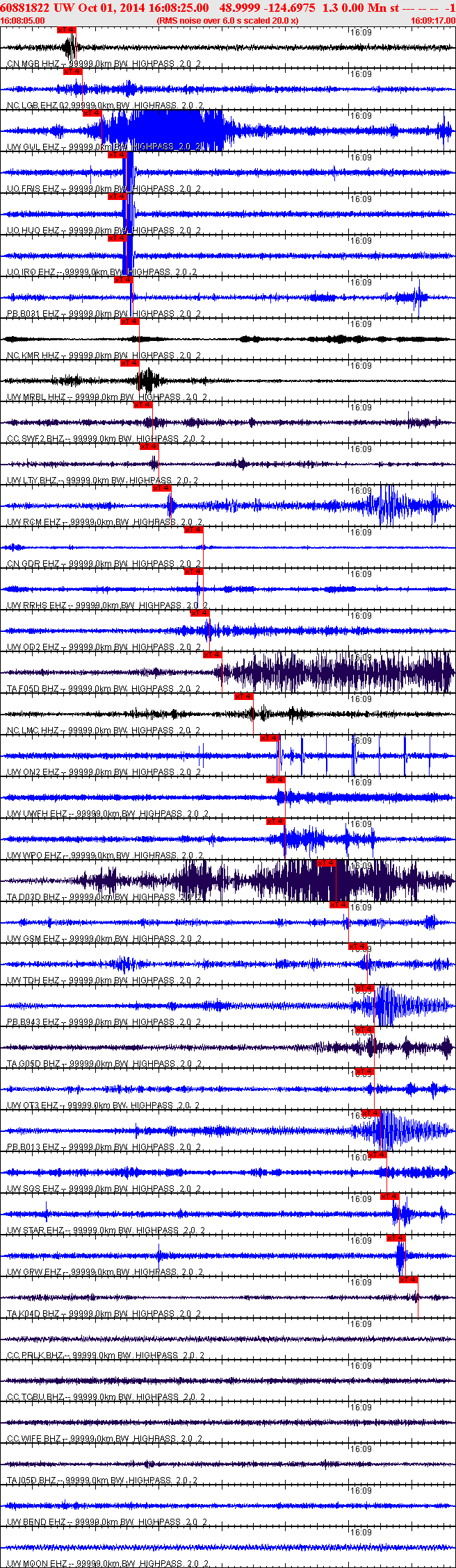Screen dimensions: 456x1568
Task: Click red pick marker on NC KMR trace
Action: tap(129, 322)
